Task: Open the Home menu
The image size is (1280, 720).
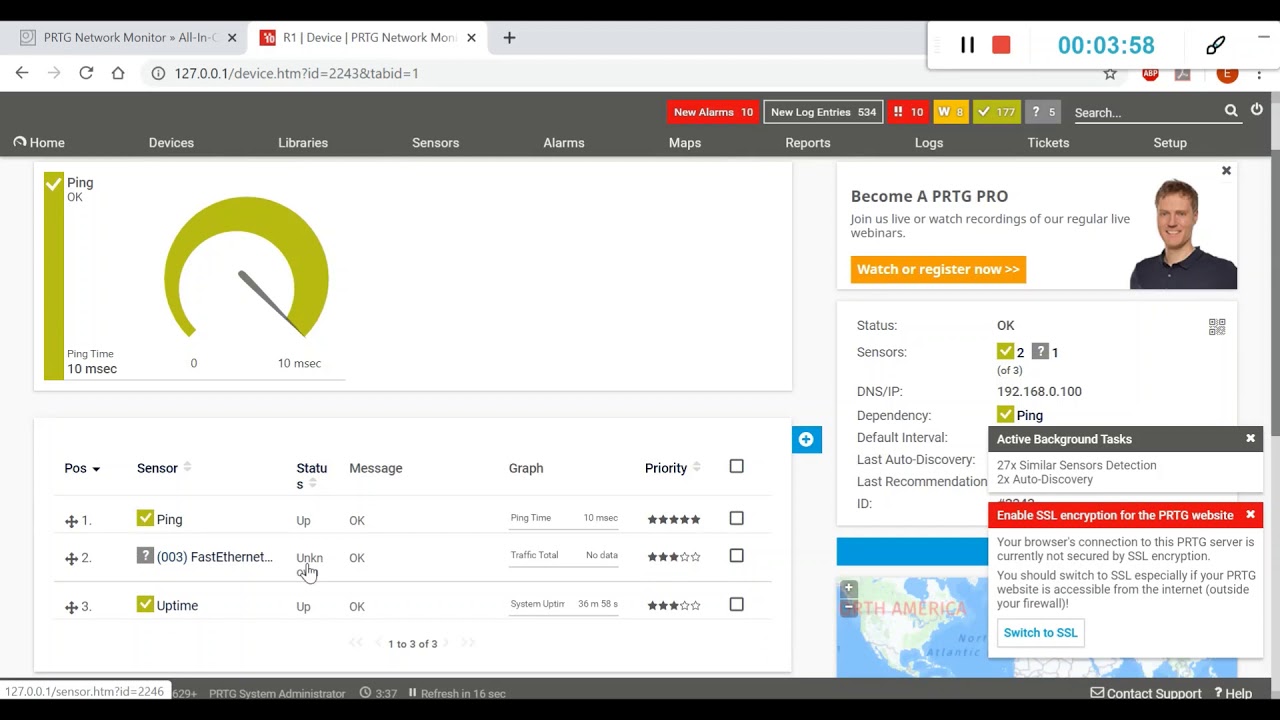Action: 39,143
